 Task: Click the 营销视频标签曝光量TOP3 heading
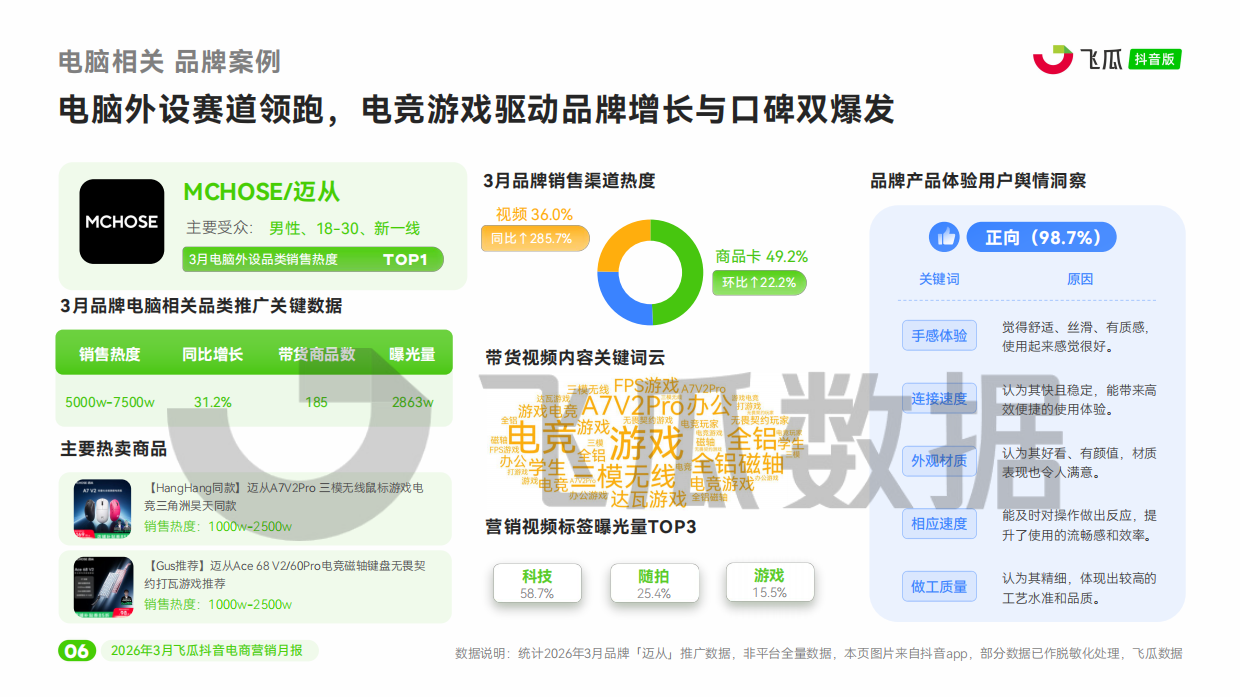pyautogui.click(x=590, y=526)
